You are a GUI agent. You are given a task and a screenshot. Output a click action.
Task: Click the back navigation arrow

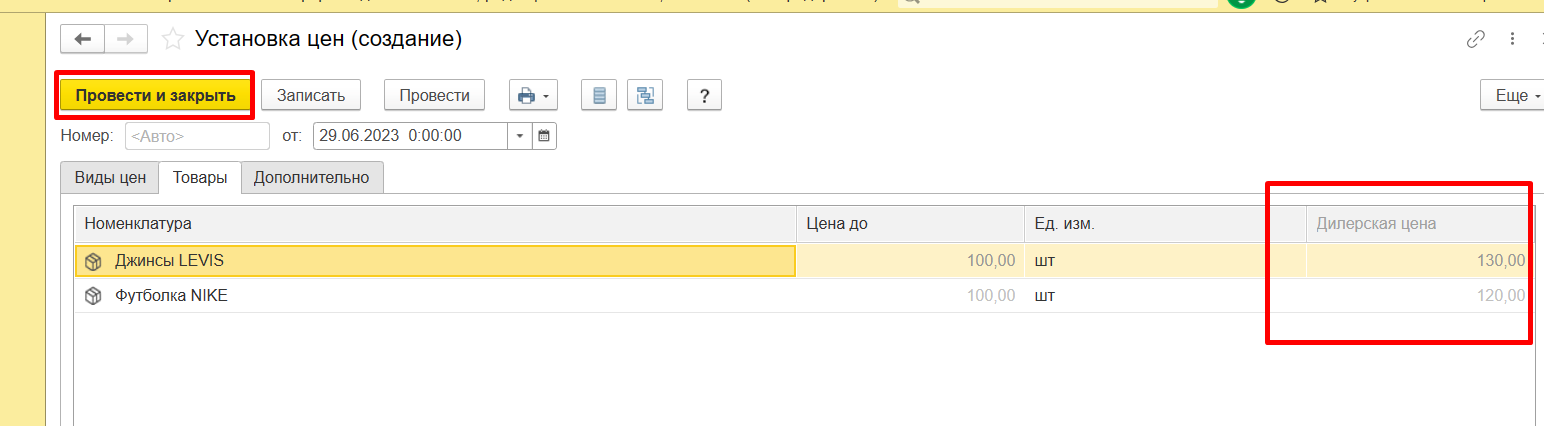click(83, 39)
